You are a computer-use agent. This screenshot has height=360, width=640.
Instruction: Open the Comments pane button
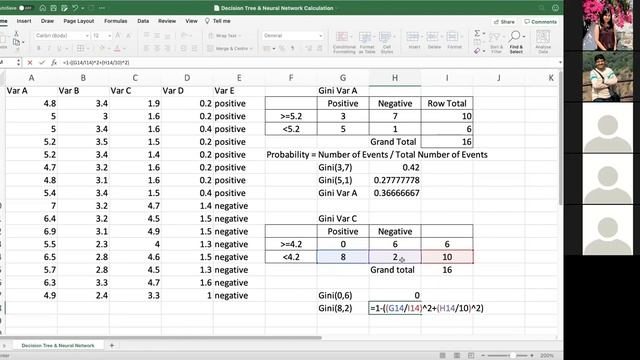[x=540, y=22]
